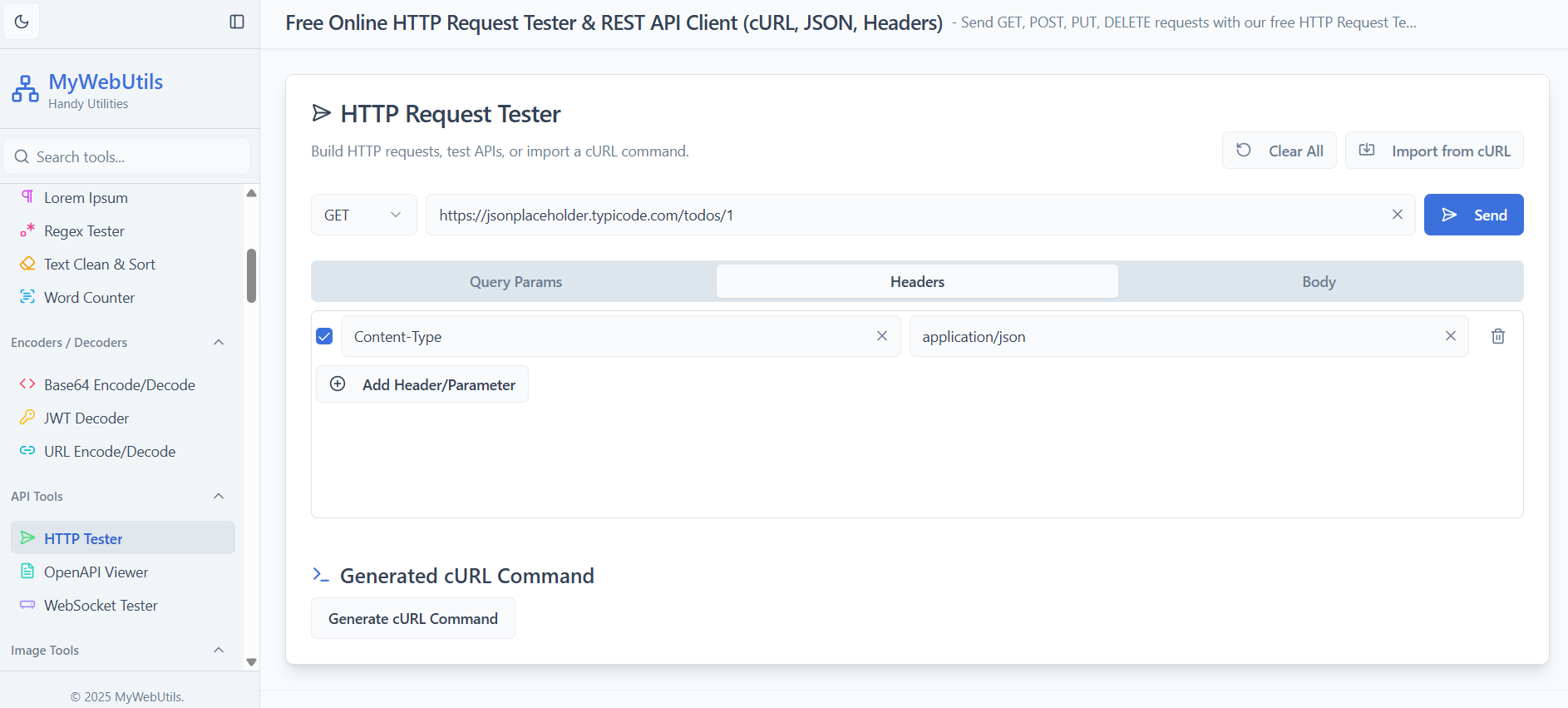The width and height of the screenshot is (1568, 708).
Task: Click the MyWebUtils logo icon
Action: tap(25, 89)
